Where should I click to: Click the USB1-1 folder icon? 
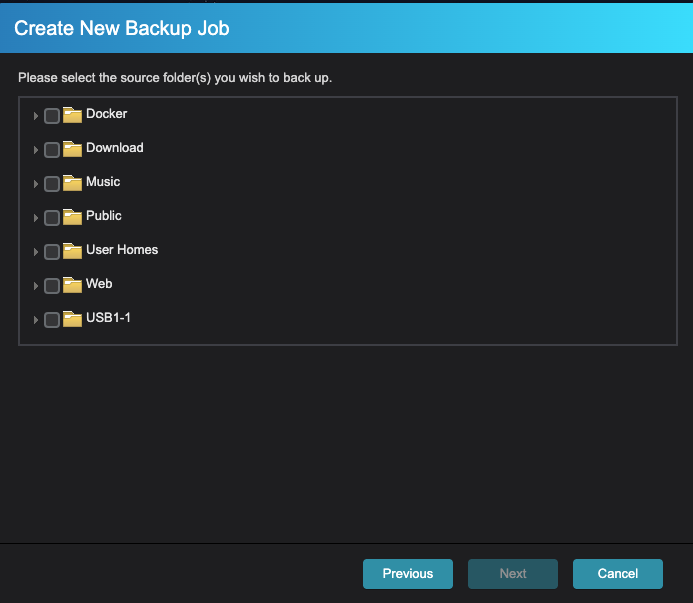coord(72,319)
